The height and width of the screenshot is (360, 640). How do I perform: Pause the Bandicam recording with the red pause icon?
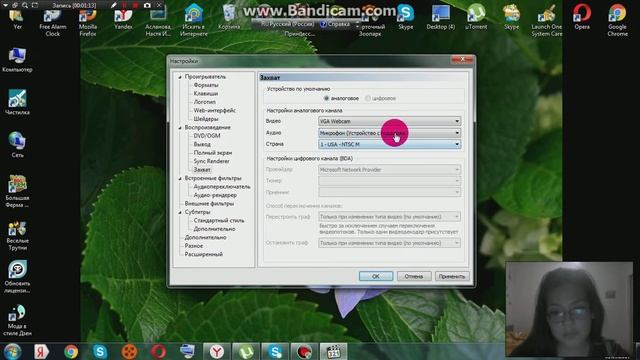tap(125, 5)
